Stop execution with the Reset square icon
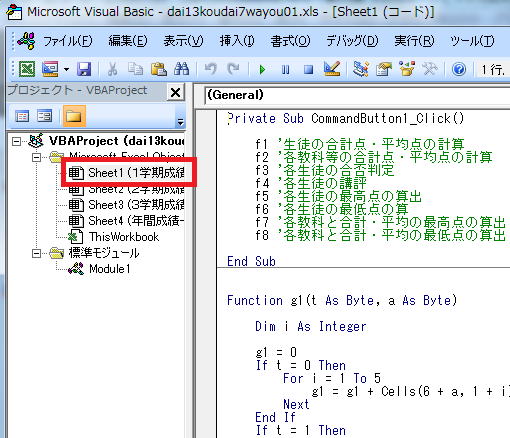Viewport: 510px width, 438px height. 308,70
